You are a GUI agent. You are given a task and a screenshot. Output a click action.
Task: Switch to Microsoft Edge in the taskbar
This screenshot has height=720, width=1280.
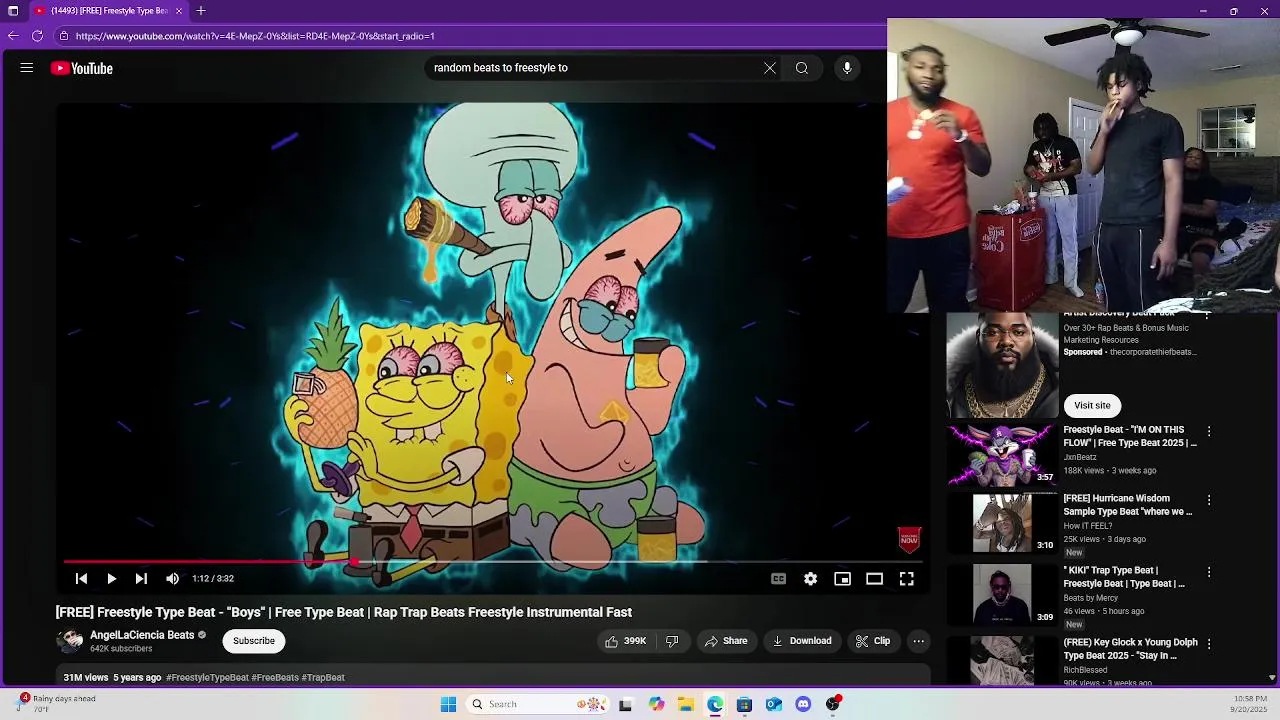coord(715,704)
